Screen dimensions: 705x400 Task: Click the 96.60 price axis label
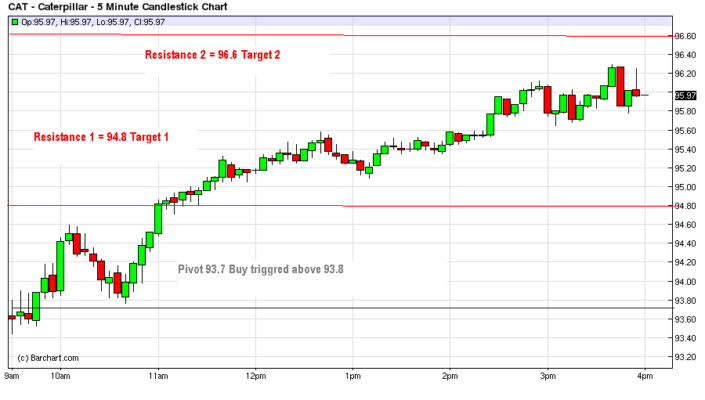[685, 36]
